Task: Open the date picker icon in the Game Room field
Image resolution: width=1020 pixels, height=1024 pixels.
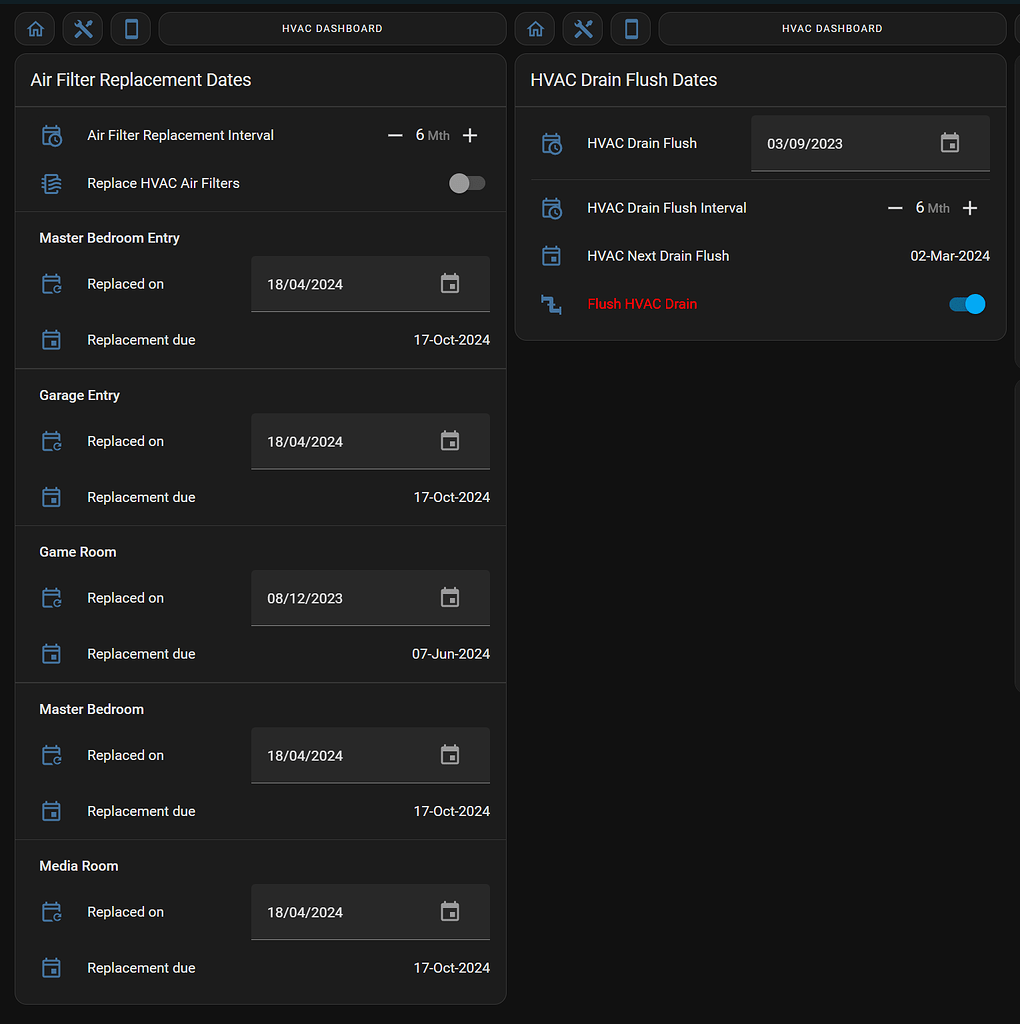Action: point(449,597)
